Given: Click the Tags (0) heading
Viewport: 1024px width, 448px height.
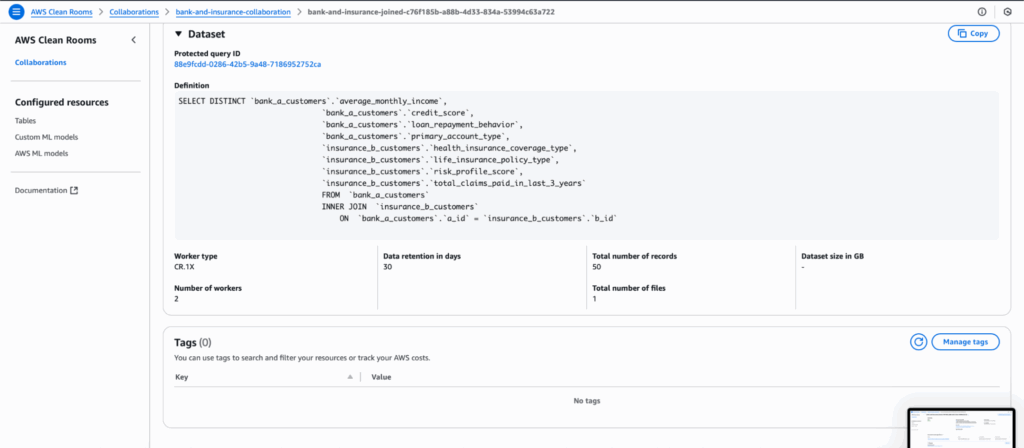Looking at the screenshot, I should coord(193,342).
